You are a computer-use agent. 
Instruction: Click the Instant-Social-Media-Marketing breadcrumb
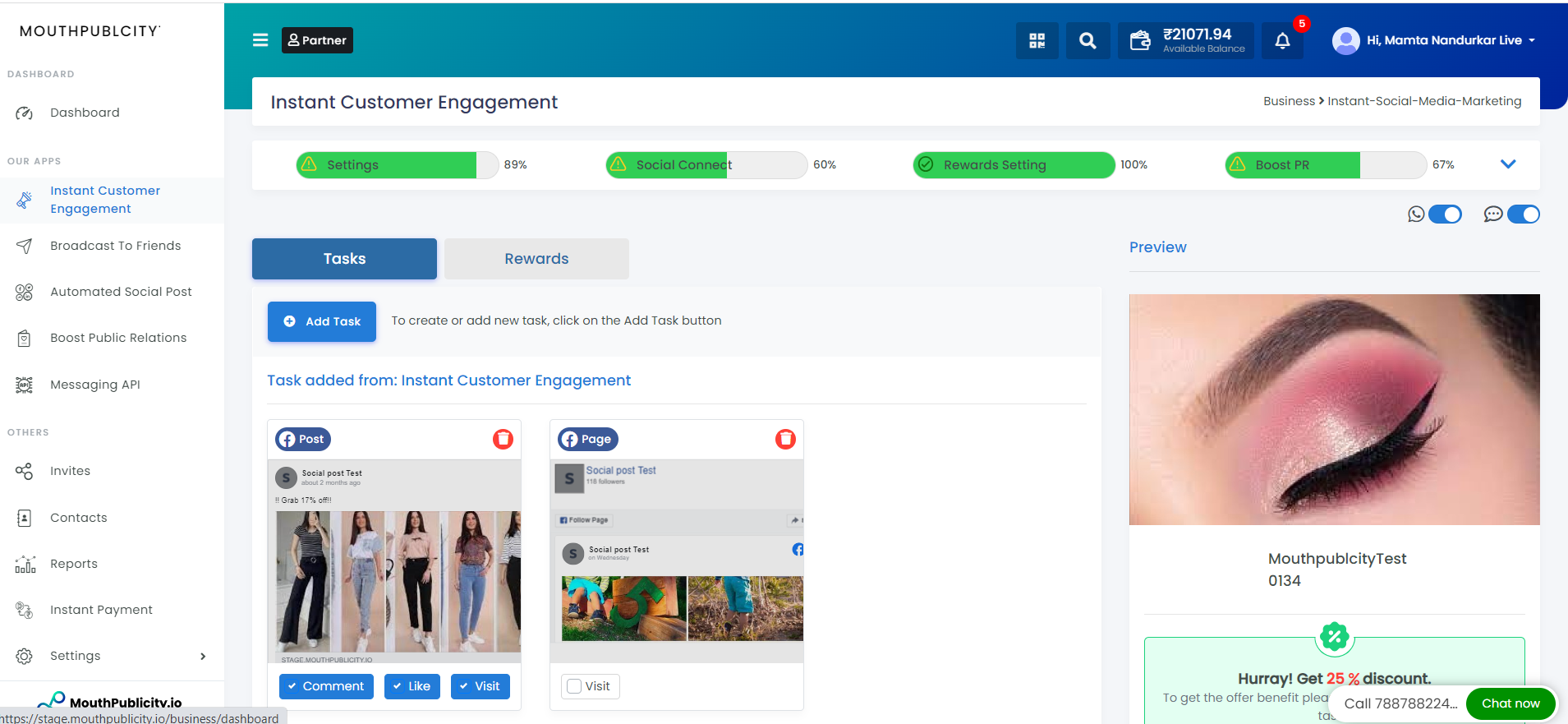point(1424,101)
